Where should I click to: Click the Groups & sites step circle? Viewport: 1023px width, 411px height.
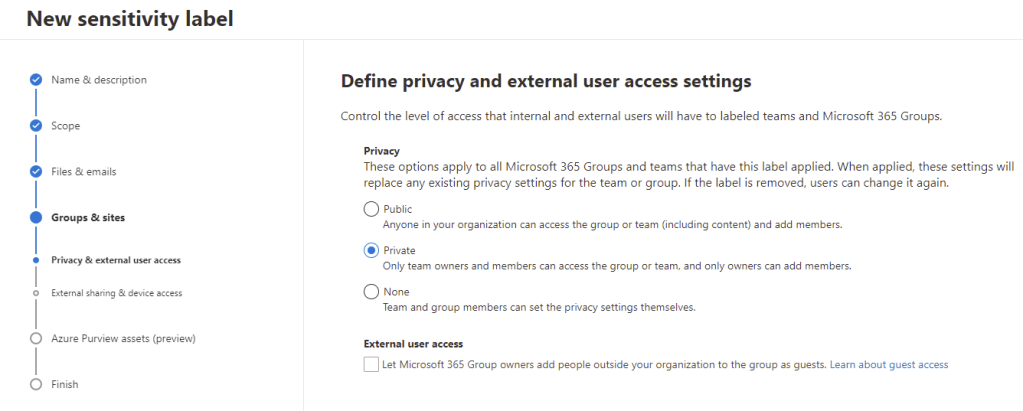pos(36,217)
